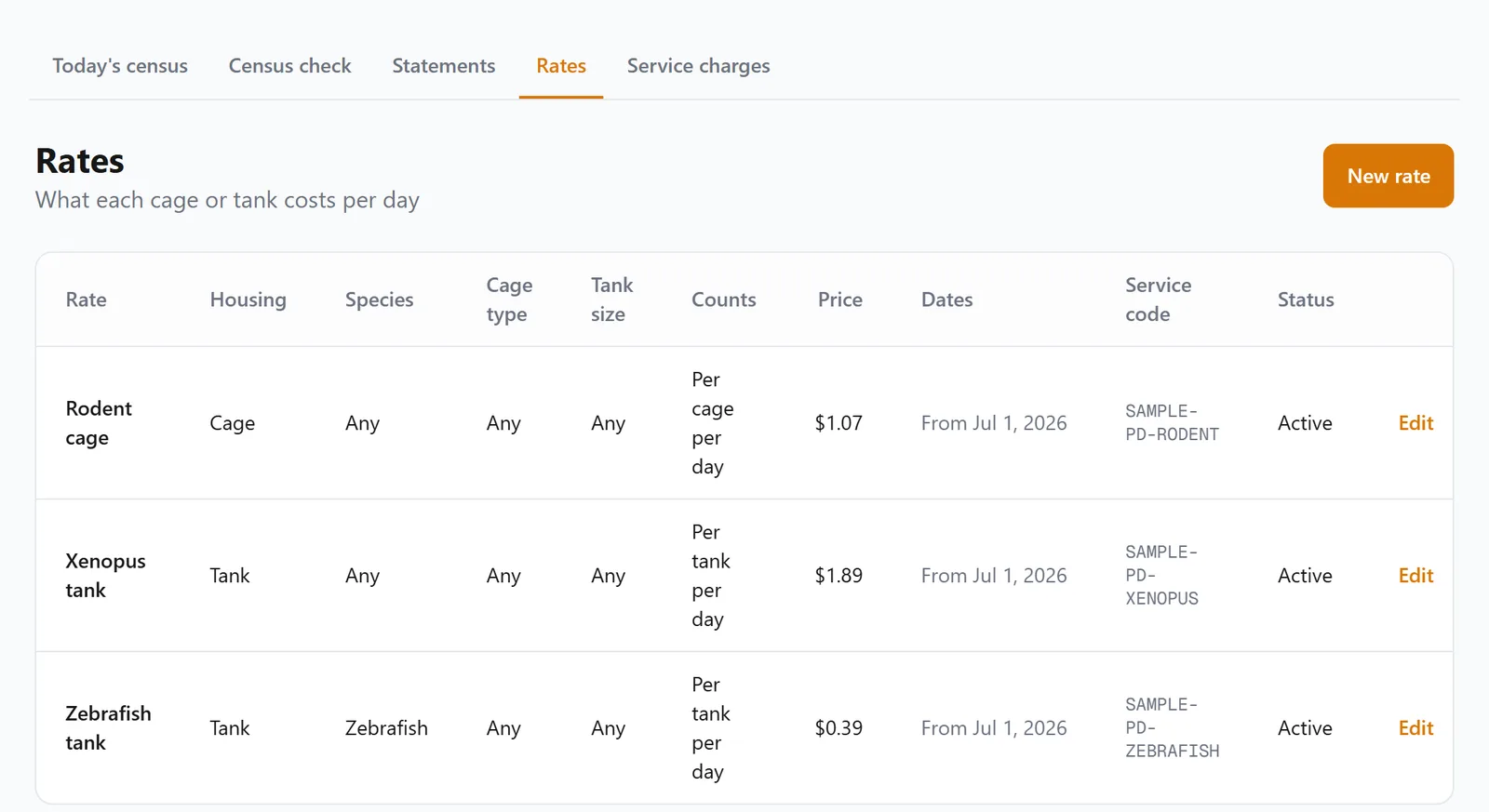Click the Tank size column header
The width and height of the screenshot is (1489, 812).
(611, 300)
